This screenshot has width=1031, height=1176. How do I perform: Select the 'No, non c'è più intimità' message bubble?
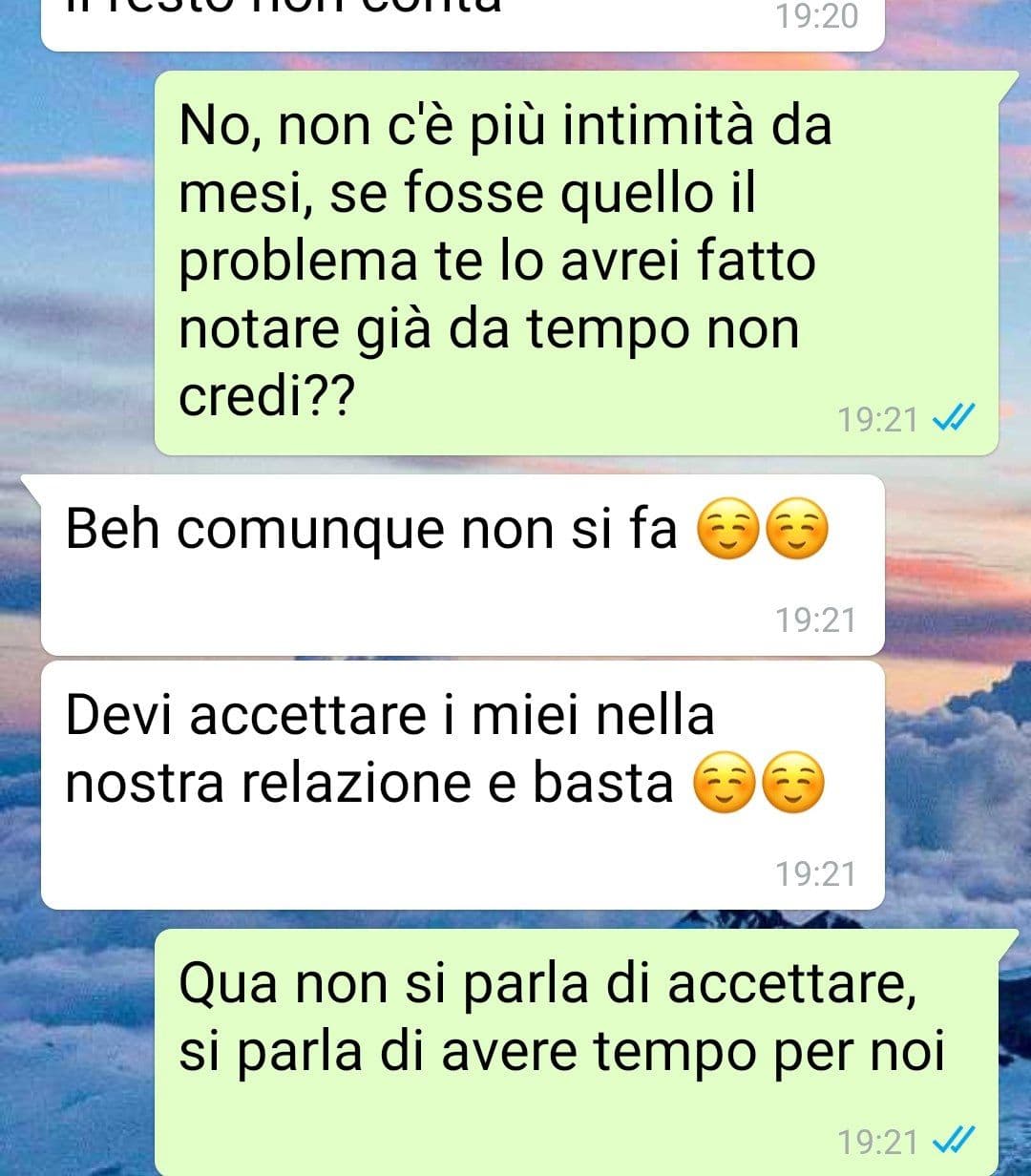click(577, 262)
